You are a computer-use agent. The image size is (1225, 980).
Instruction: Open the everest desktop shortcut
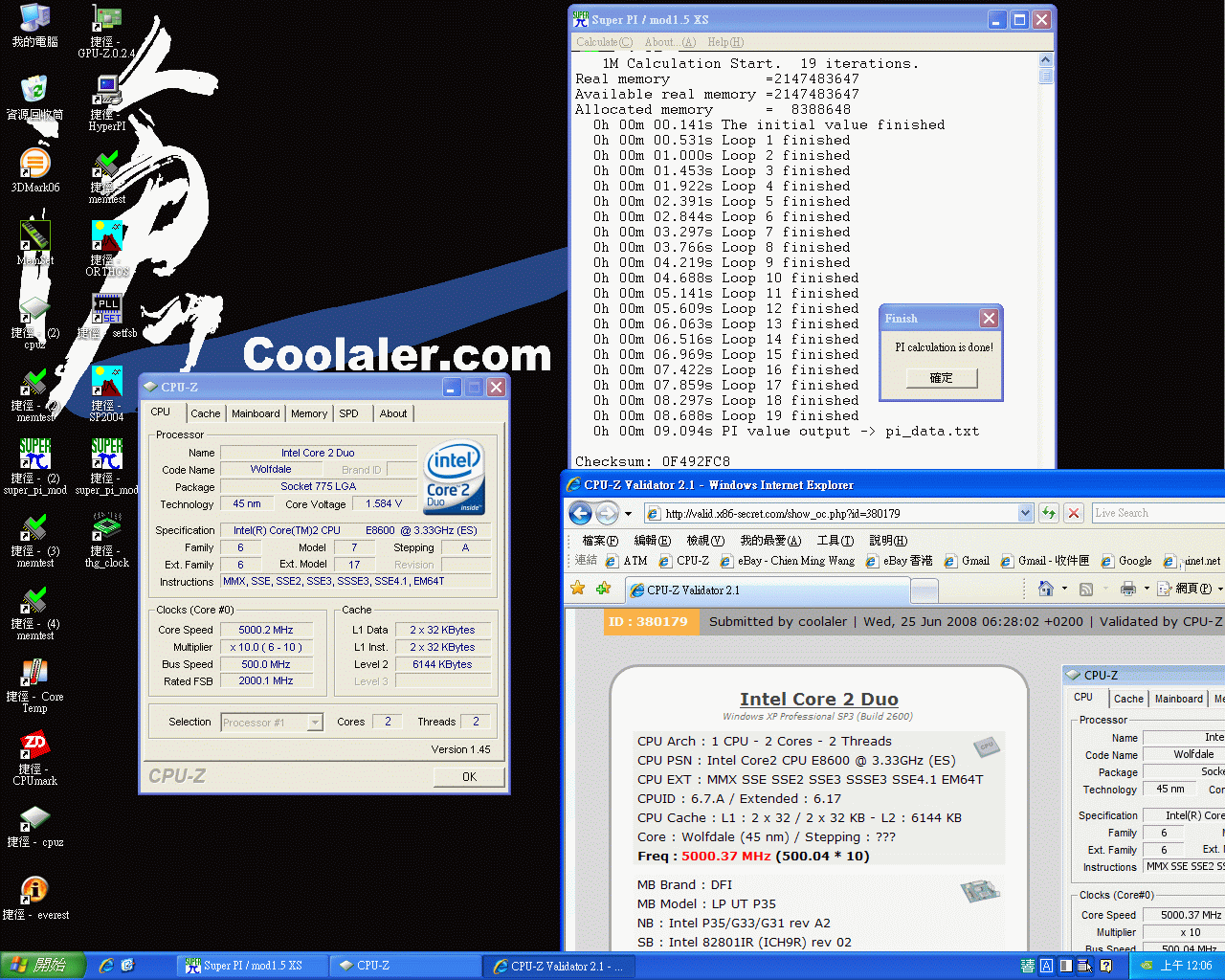(35, 899)
